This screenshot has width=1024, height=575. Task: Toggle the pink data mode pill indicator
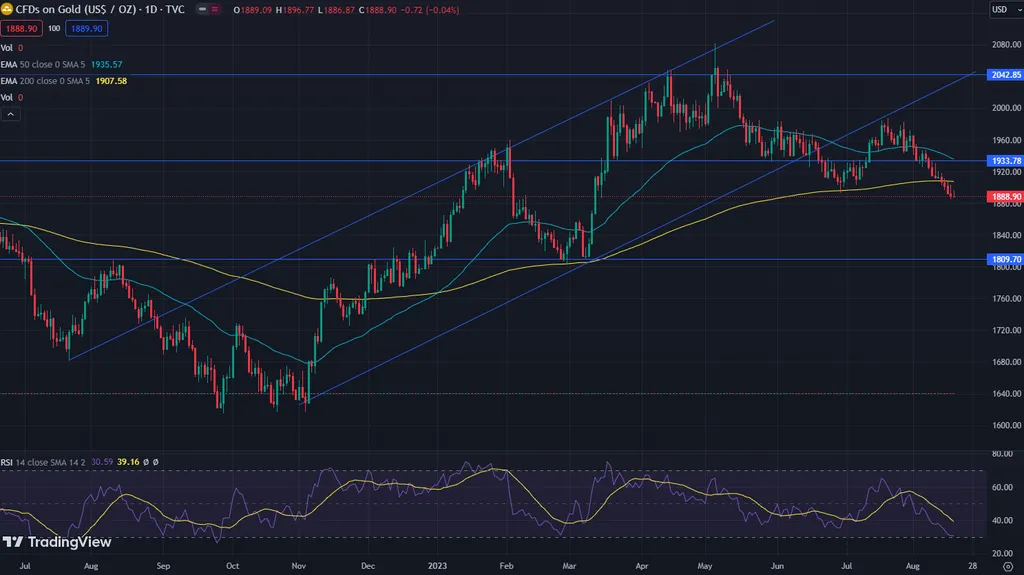click(214, 10)
